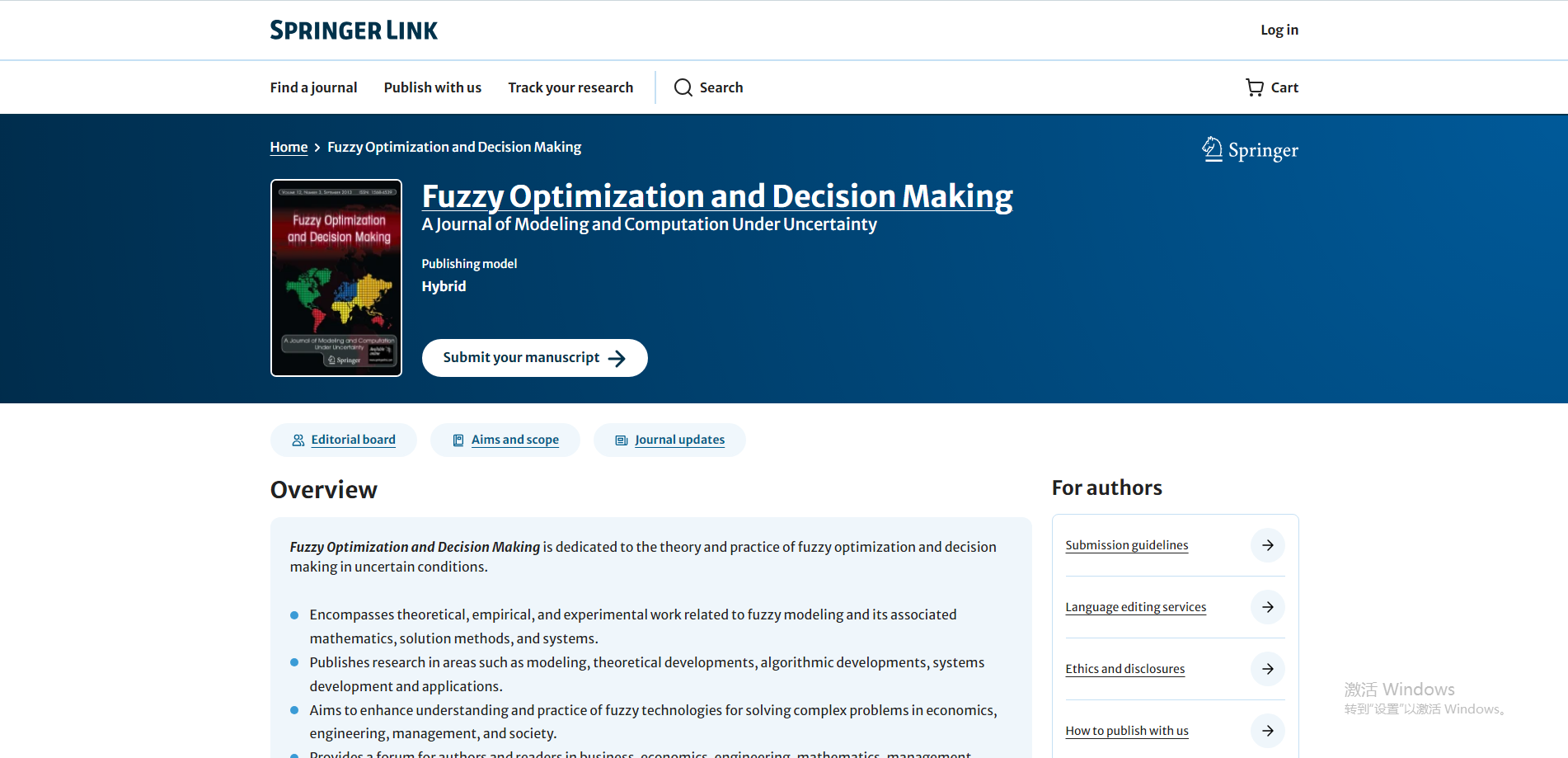Open the Journal updates link

pos(680,440)
